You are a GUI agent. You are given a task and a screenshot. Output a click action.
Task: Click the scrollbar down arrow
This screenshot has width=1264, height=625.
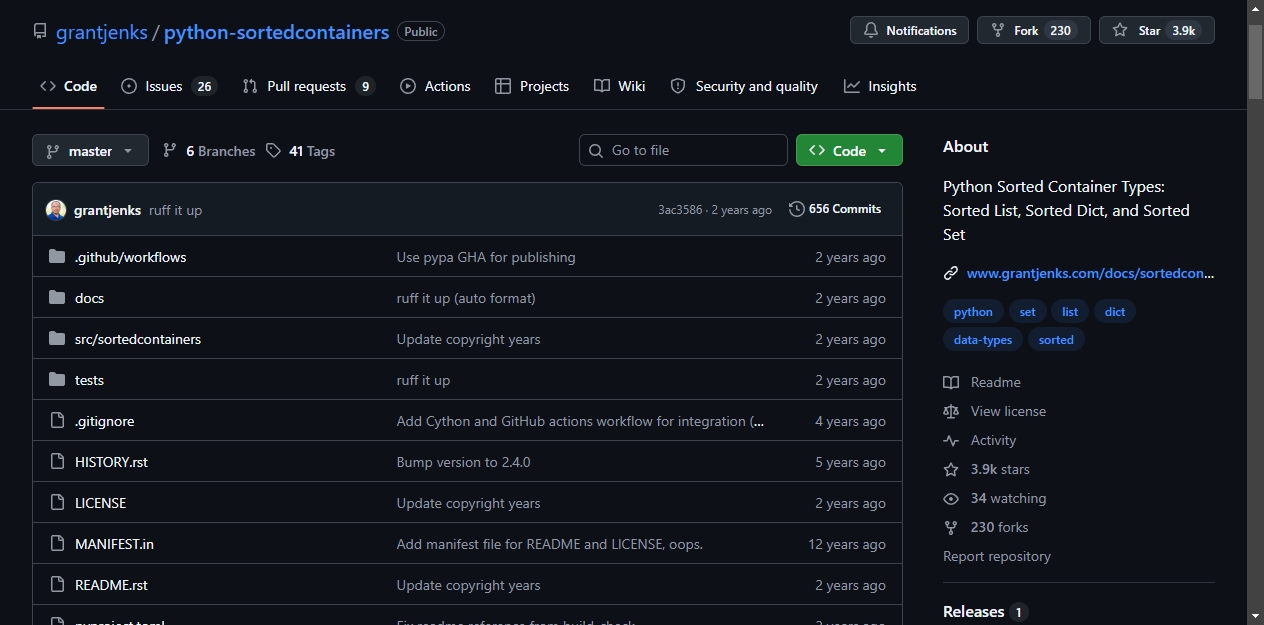pos(1255,615)
